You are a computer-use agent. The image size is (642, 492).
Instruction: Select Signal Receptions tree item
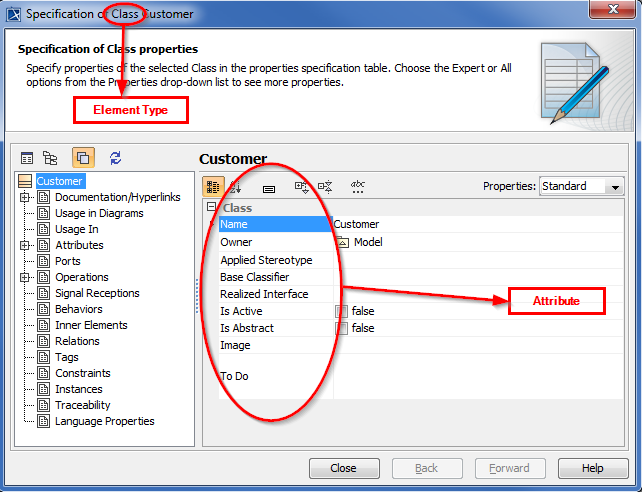pyautogui.click(x=97, y=293)
